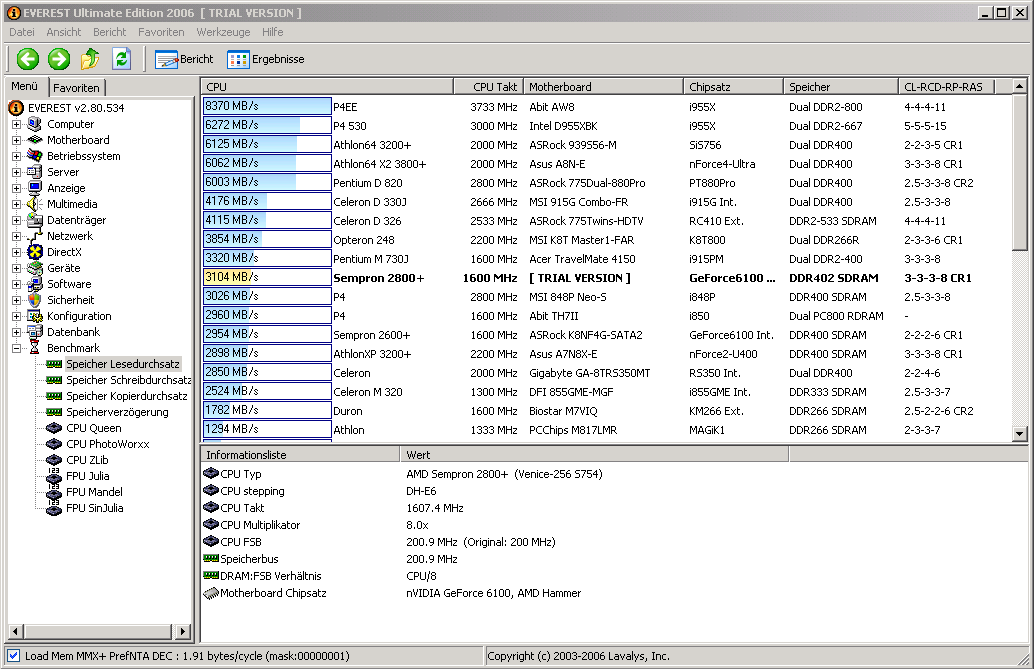Image resolution: width=1034 pixels, height=669 pixels.
Task: Select Speicher Schreibdurchsatz benchmark
Action: [129, 380]
